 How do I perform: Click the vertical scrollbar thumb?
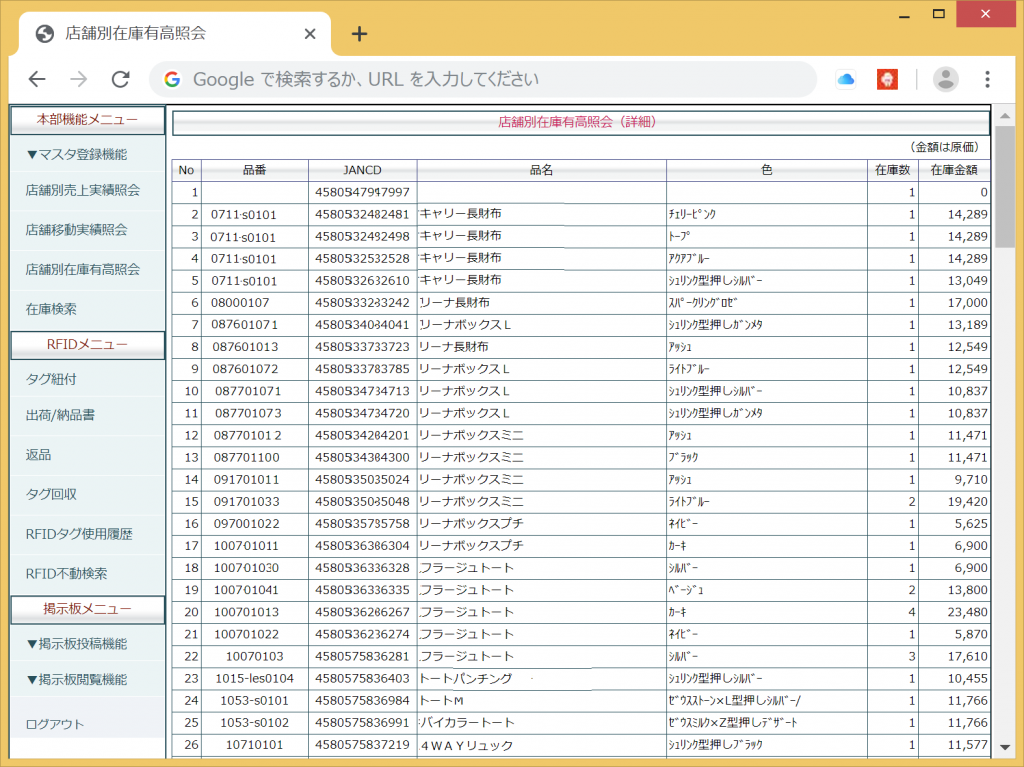point(1005,187)
